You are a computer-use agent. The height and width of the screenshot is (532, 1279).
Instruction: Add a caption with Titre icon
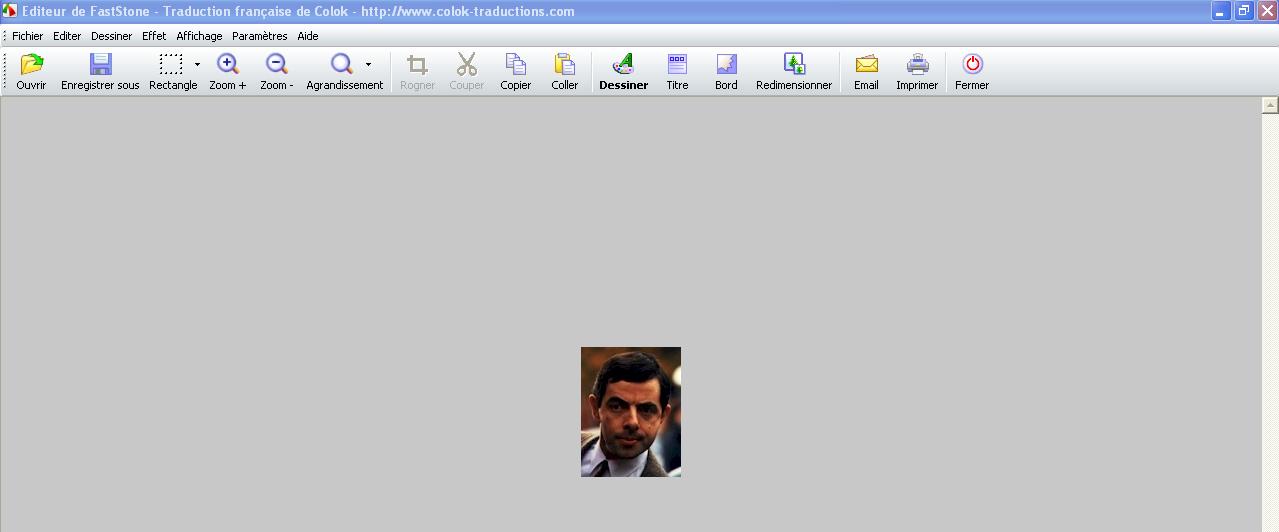pos(677,66)
